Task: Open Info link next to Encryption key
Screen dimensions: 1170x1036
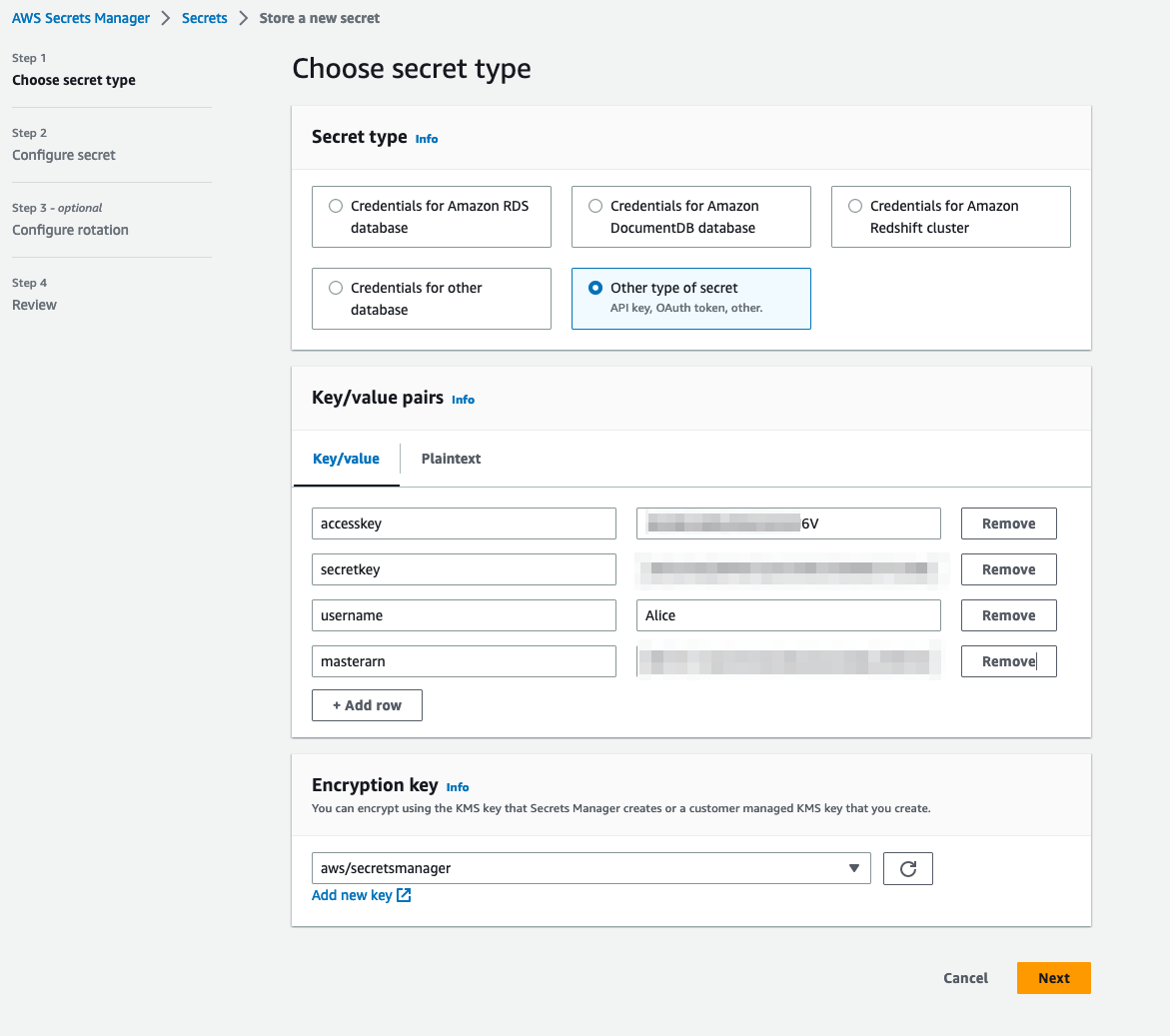Action: pos(458,787)
